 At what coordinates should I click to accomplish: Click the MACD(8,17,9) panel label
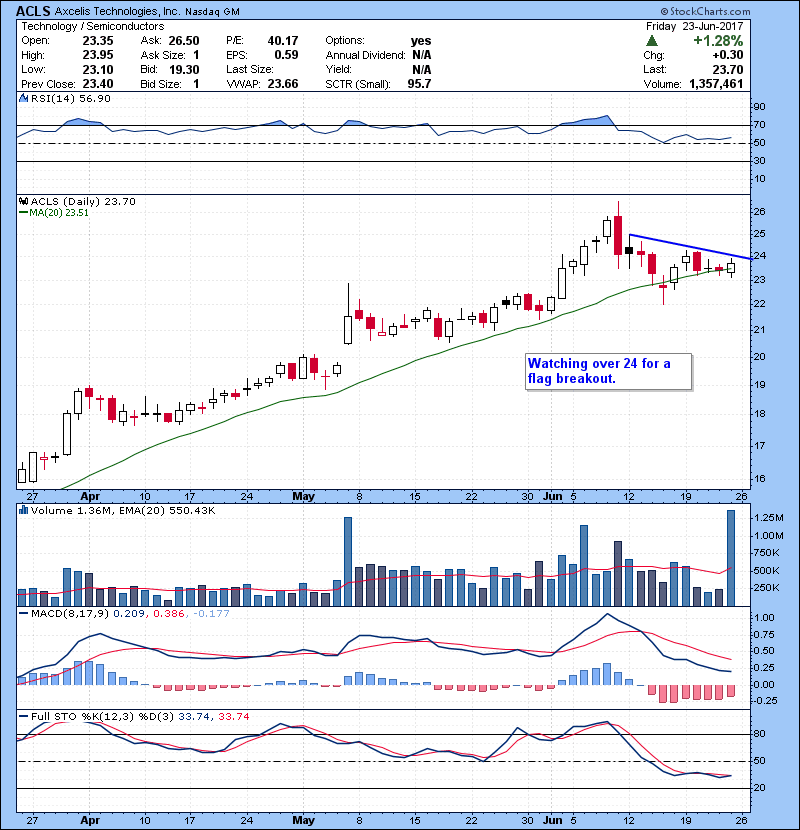click(x=70, y=614)
